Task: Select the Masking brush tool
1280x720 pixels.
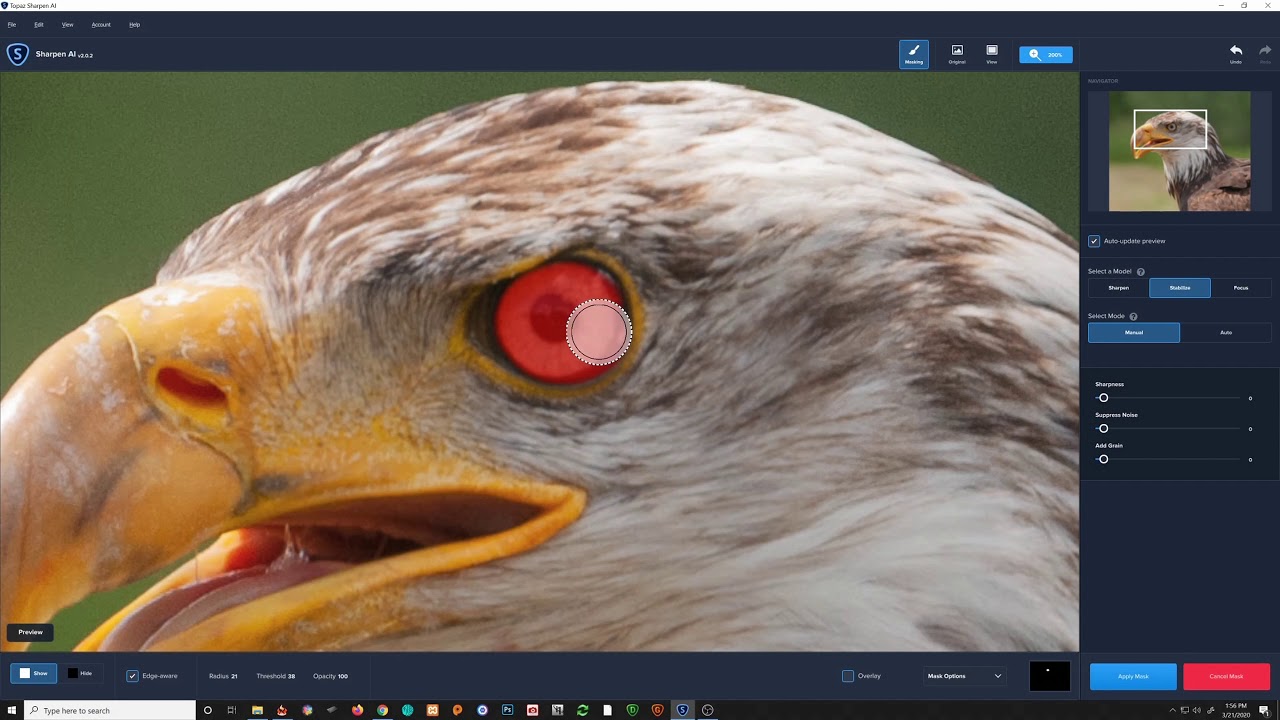Action: pyautogui.click(x=914, y=54)
